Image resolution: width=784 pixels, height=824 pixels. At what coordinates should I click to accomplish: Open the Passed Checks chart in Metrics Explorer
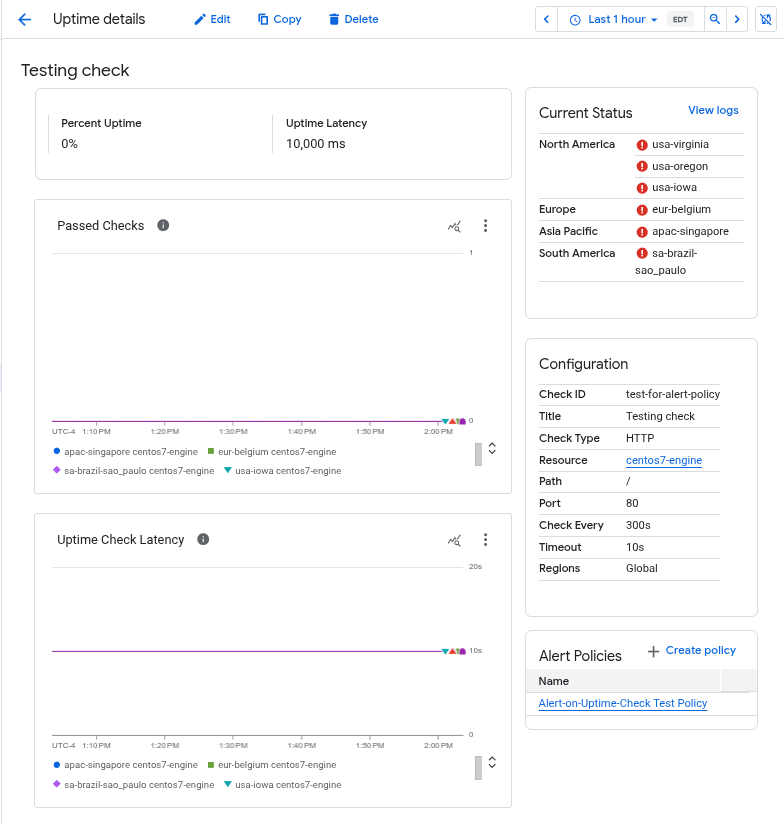(x=454, y=226)
